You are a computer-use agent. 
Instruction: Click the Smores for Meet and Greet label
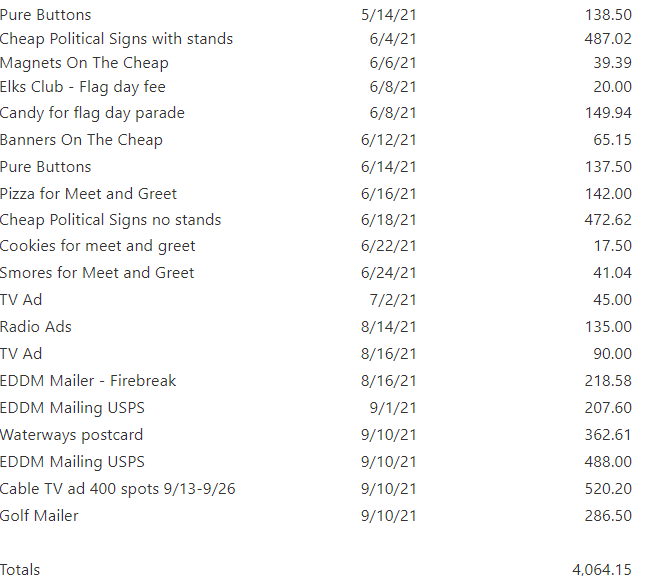tap(97, 273)
